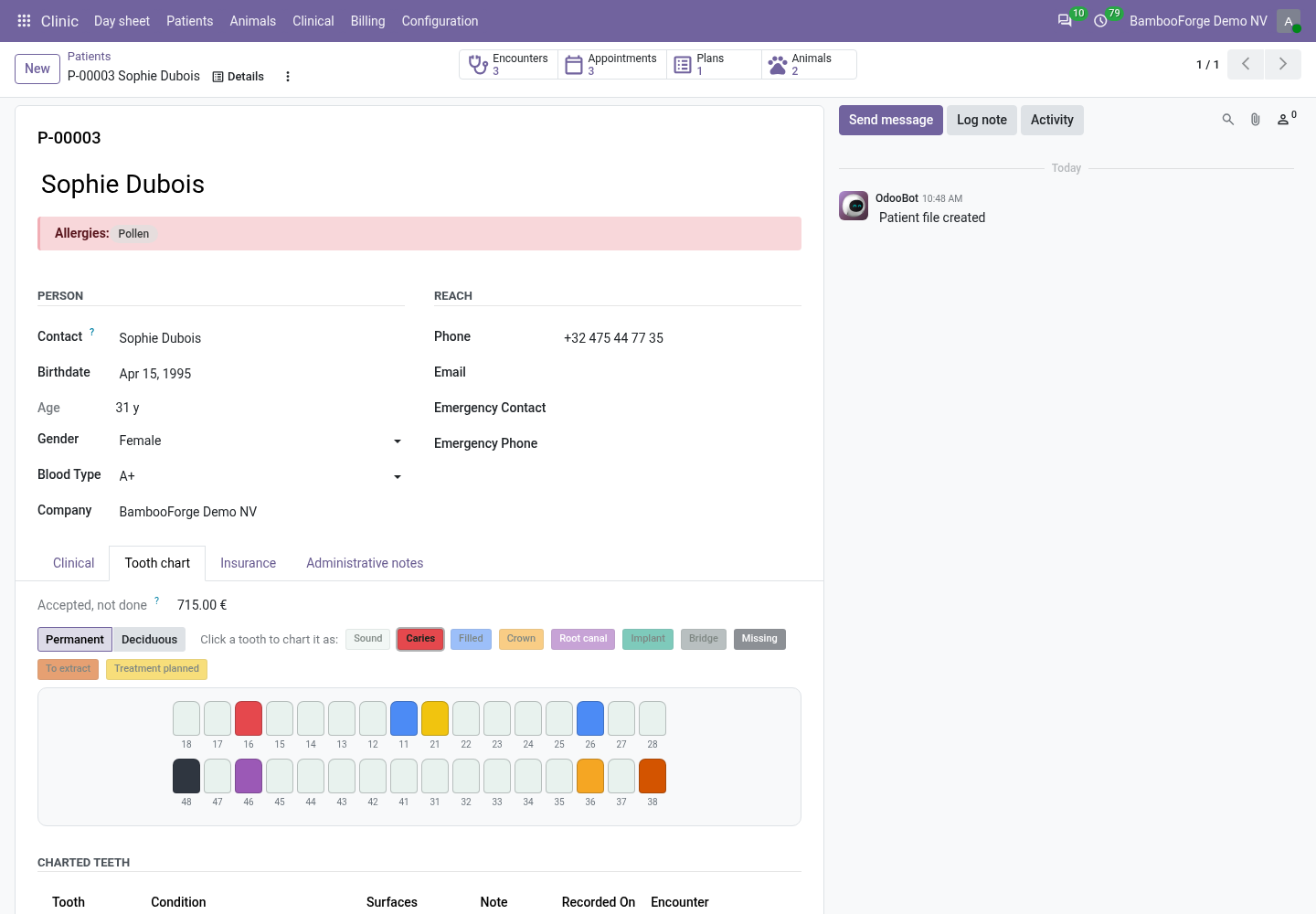Click Log note

[x=982, y=120]
